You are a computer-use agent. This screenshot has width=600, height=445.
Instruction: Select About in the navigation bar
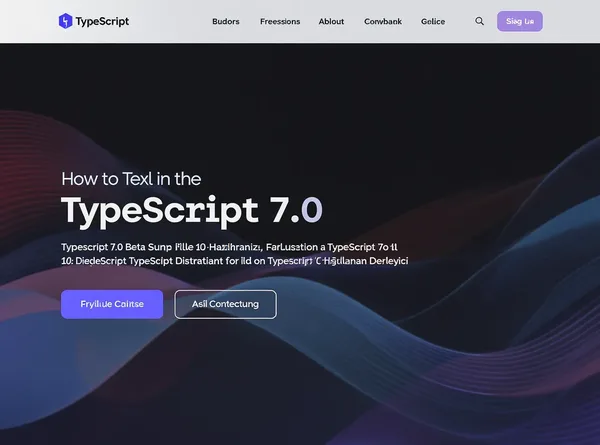coord(331,21)
